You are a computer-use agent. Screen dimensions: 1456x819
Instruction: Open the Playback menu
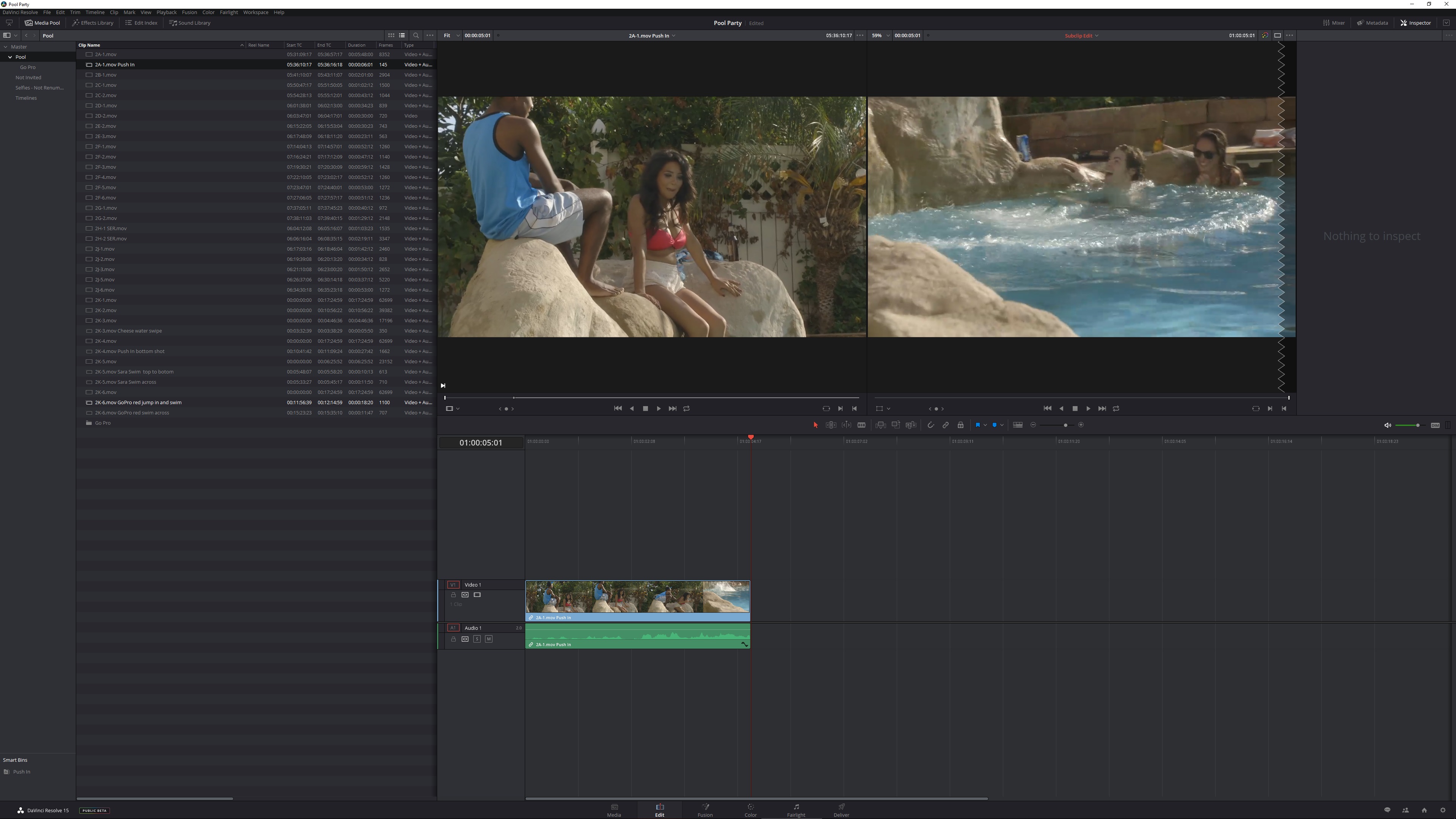(166, 12)
